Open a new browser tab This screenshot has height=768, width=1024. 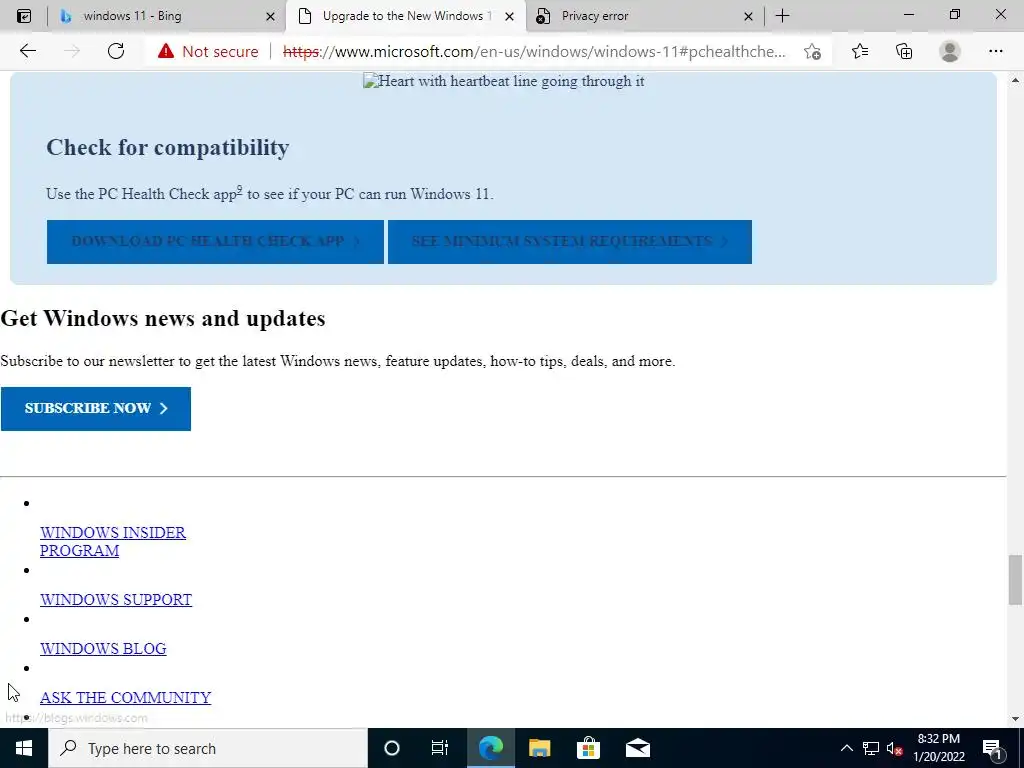coord(782,16)
